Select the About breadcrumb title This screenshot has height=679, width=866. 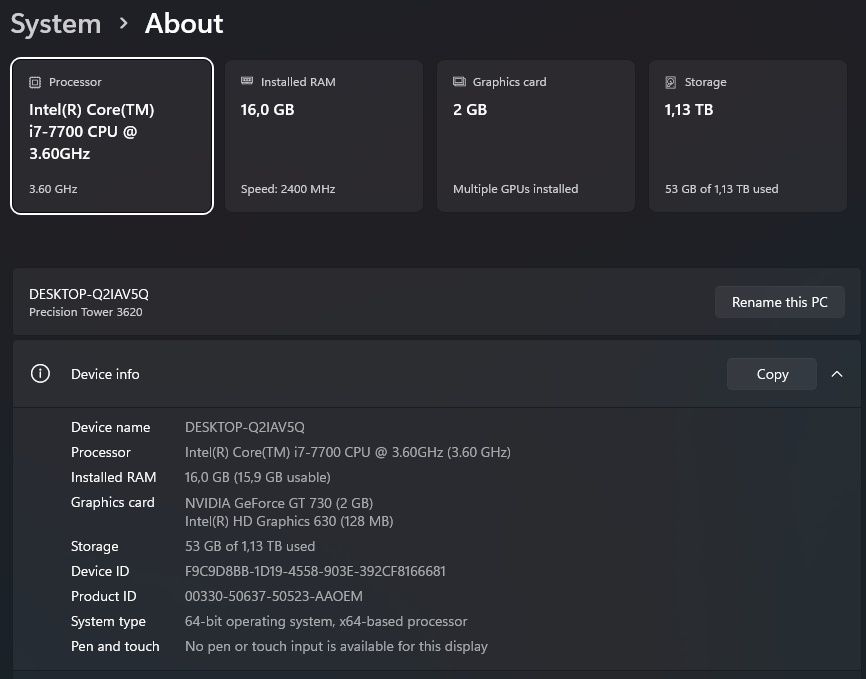point(184,24)
